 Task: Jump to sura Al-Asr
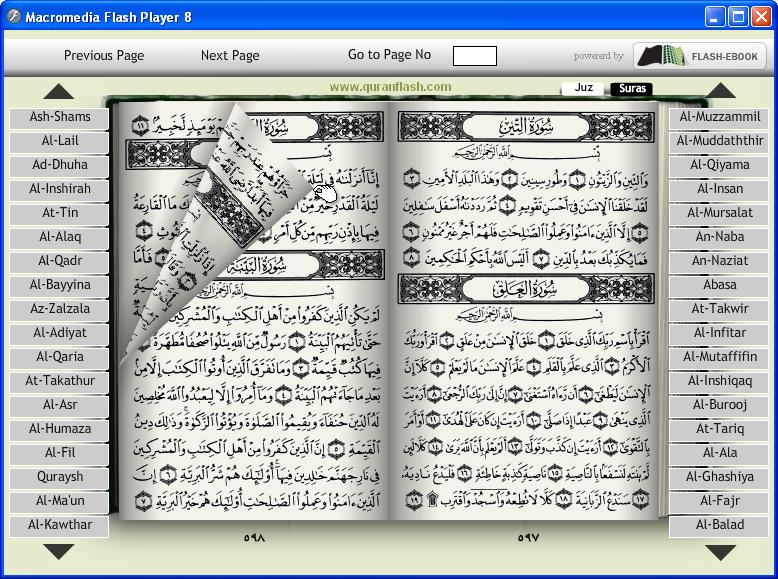click(x=60, y=405)
